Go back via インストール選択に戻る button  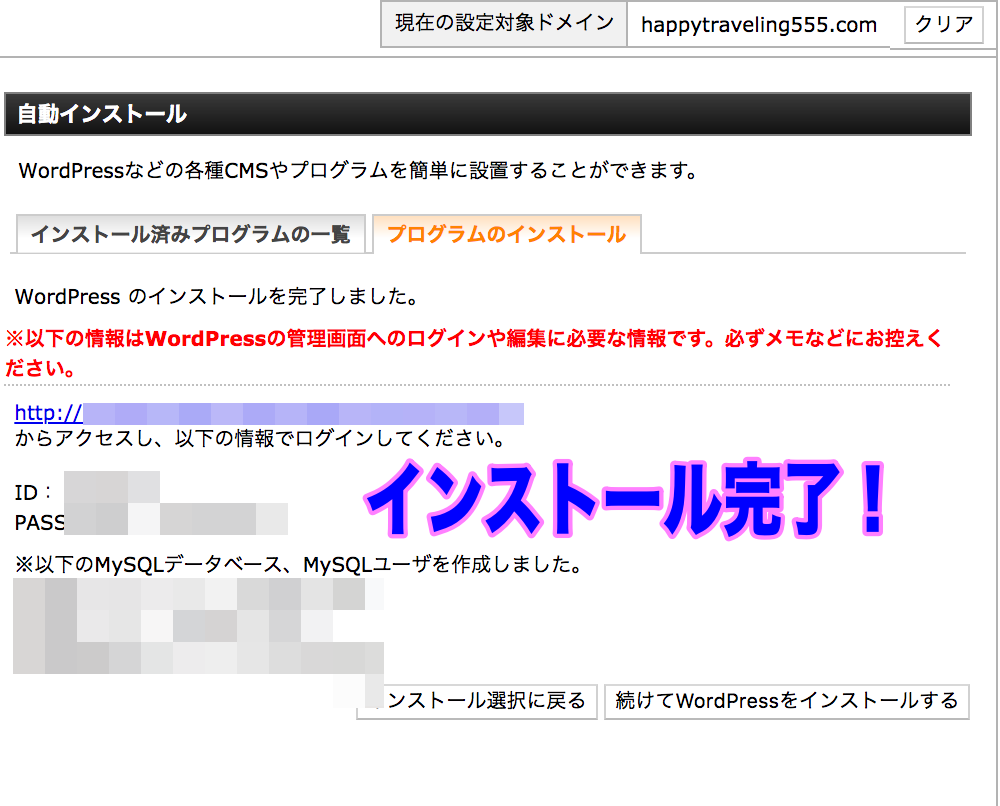(477, 701)
